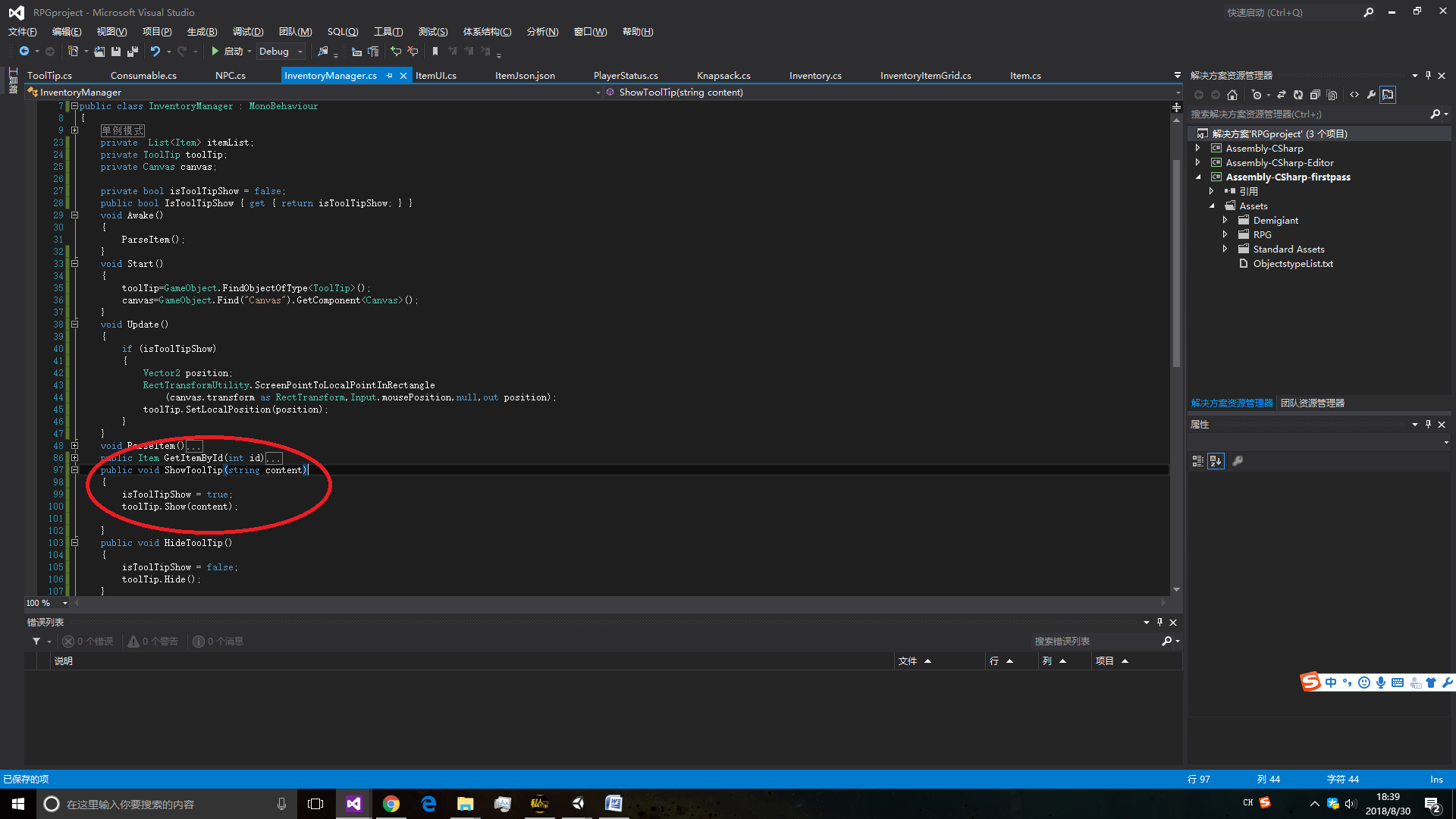
Task: Close the InventoryManager.cs tab
Action: tap(403, 75)
